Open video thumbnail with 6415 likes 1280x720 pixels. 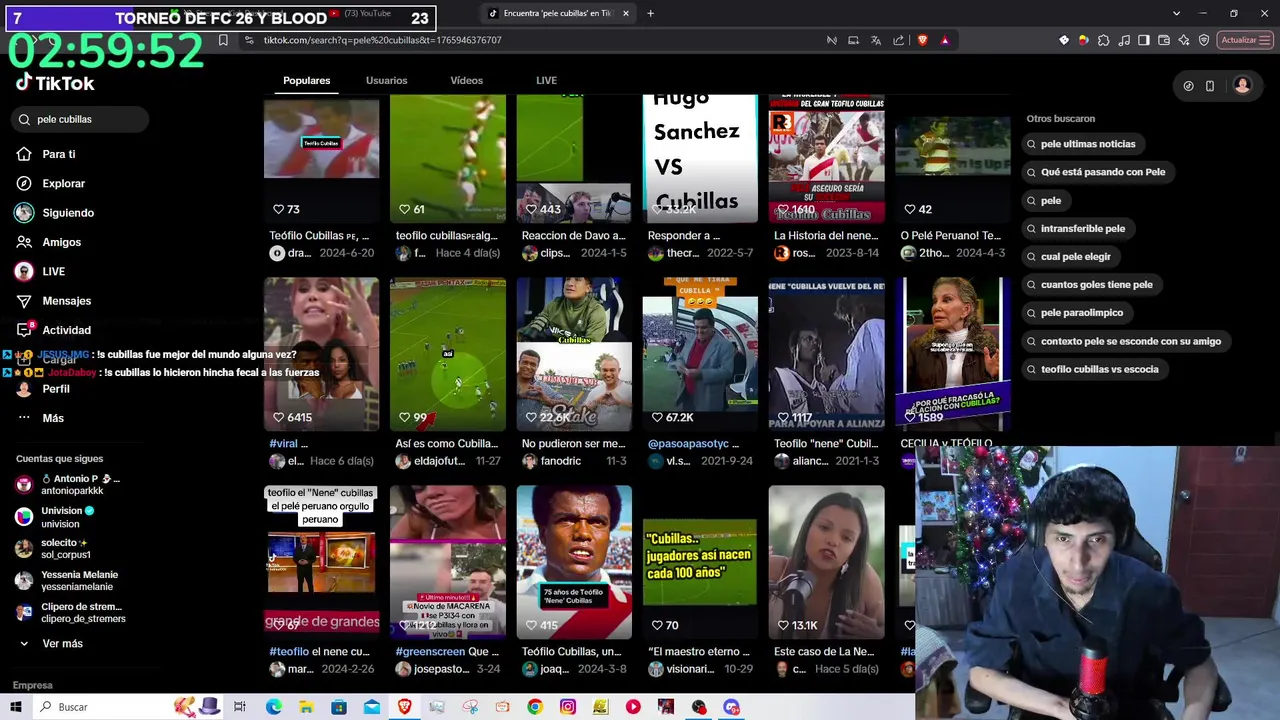321,354
